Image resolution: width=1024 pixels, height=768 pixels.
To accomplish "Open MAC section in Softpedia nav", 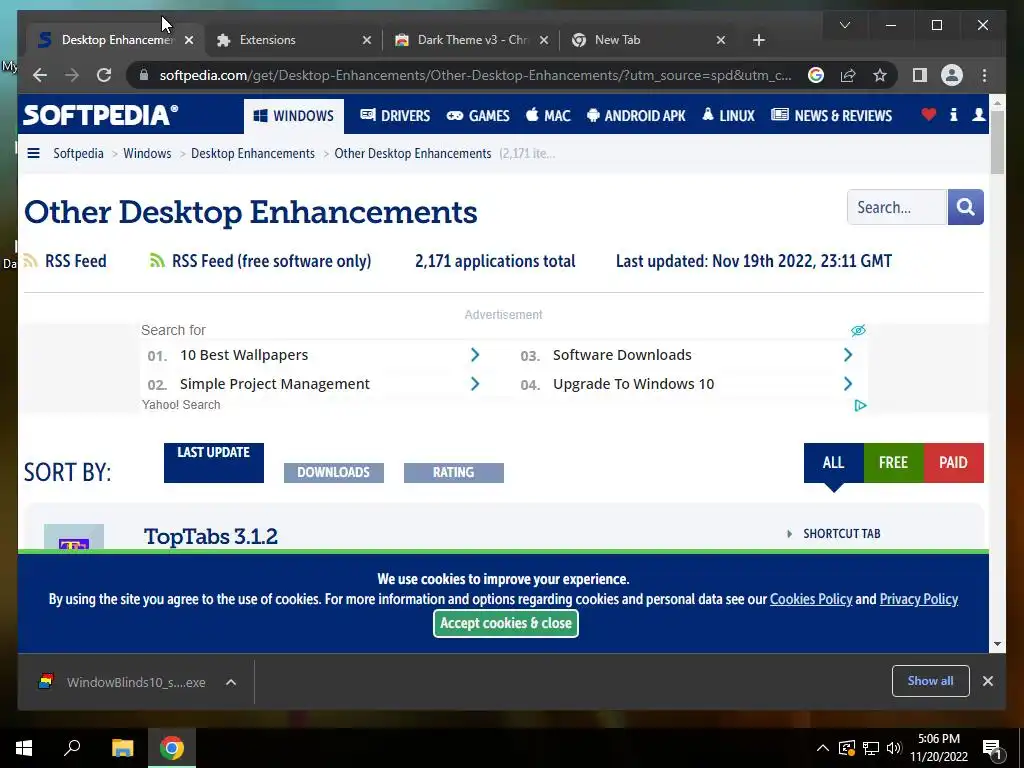I will (549, 116).
